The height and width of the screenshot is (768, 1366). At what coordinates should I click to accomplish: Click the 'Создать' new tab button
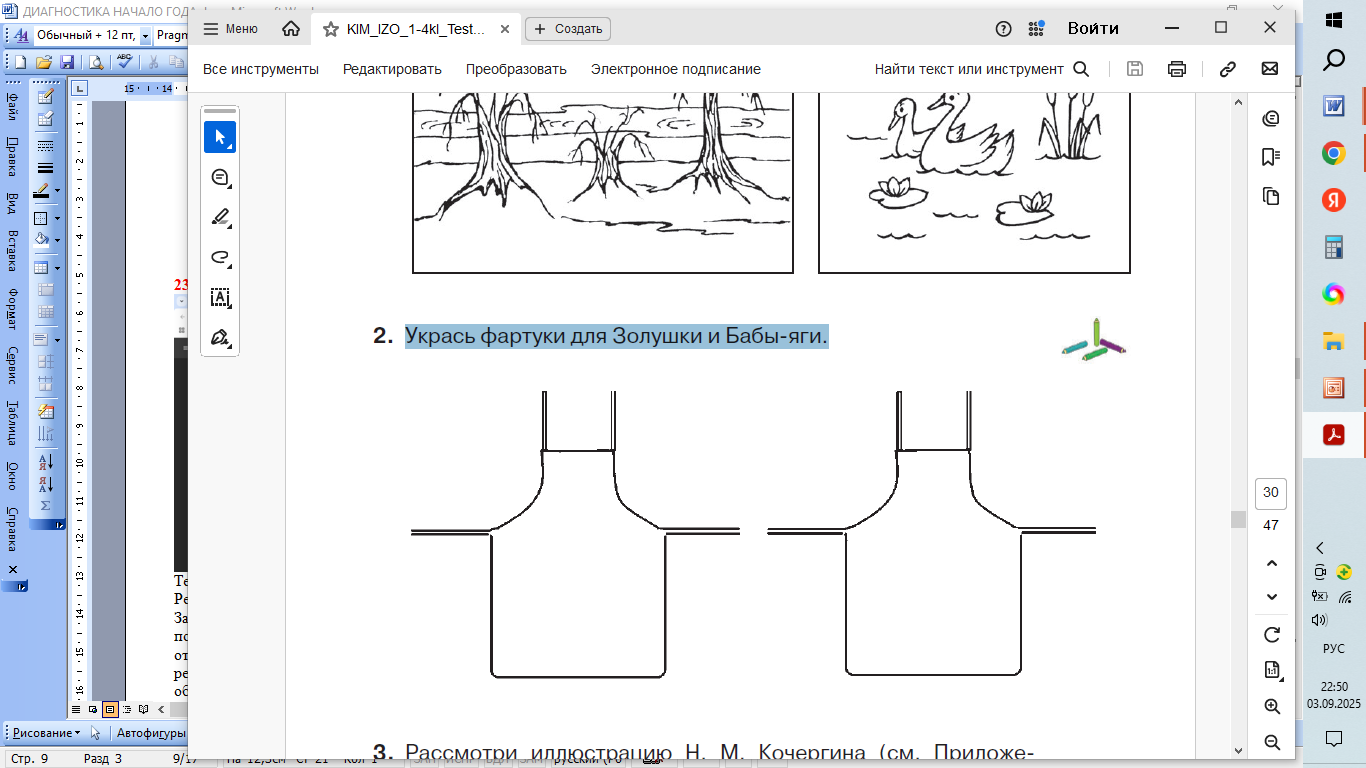[568, 29]
